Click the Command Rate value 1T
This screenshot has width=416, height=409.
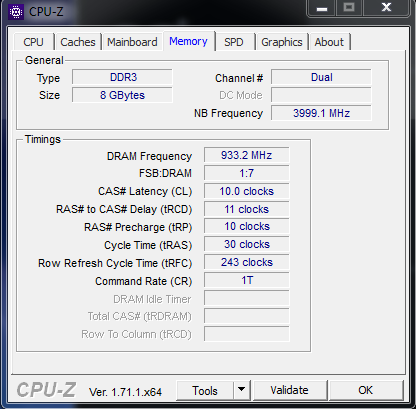247,280
